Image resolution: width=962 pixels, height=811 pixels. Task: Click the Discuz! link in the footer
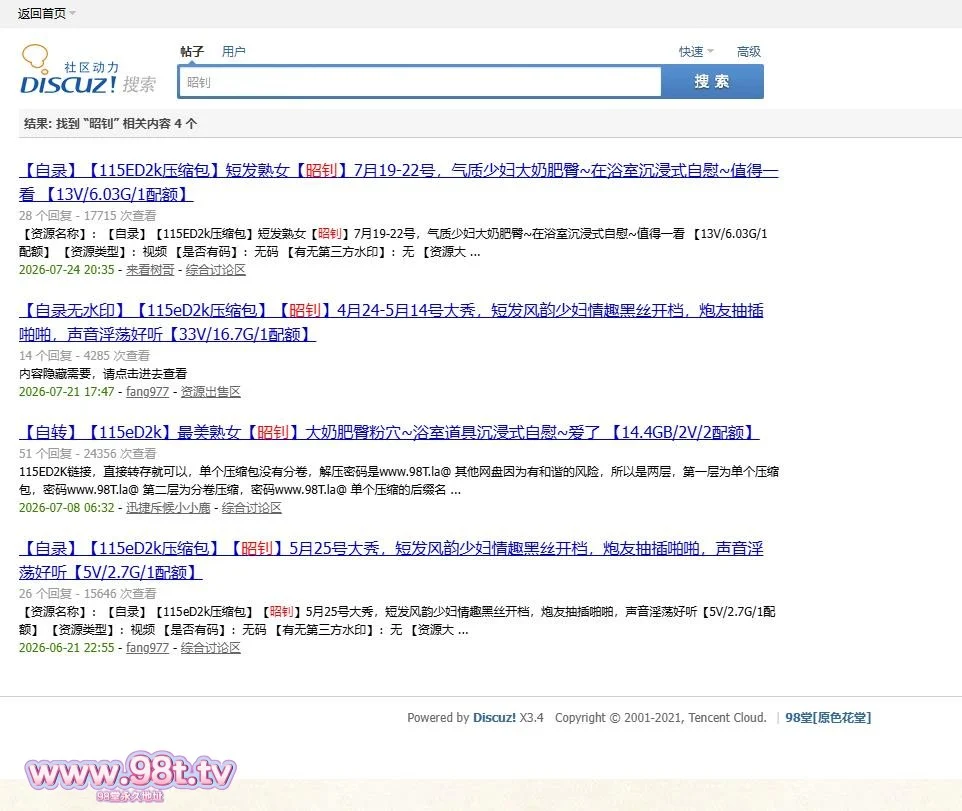pyautogui.click(x=494, y=718)
